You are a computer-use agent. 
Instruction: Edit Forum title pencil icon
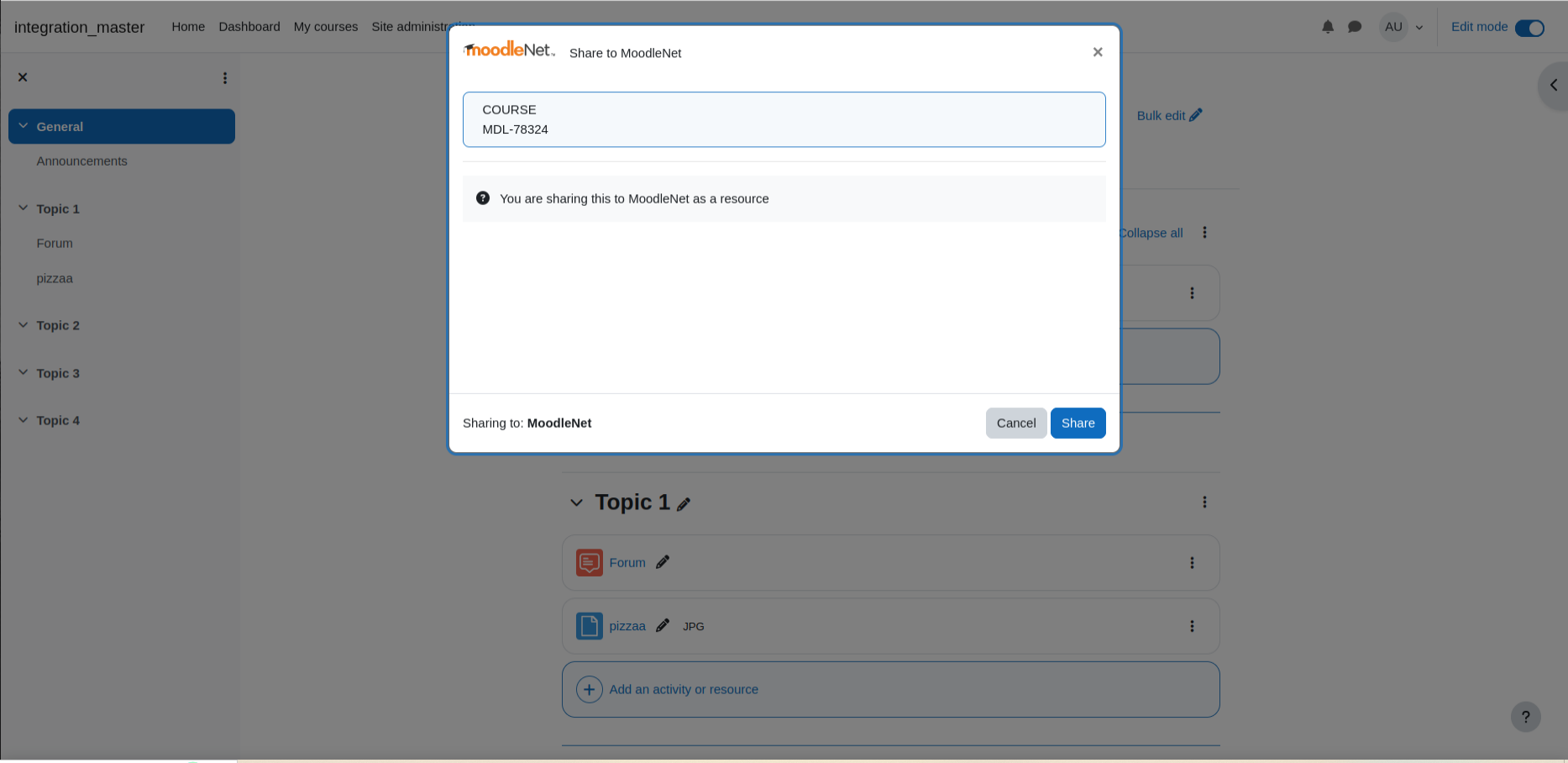[x=663, y=562]
